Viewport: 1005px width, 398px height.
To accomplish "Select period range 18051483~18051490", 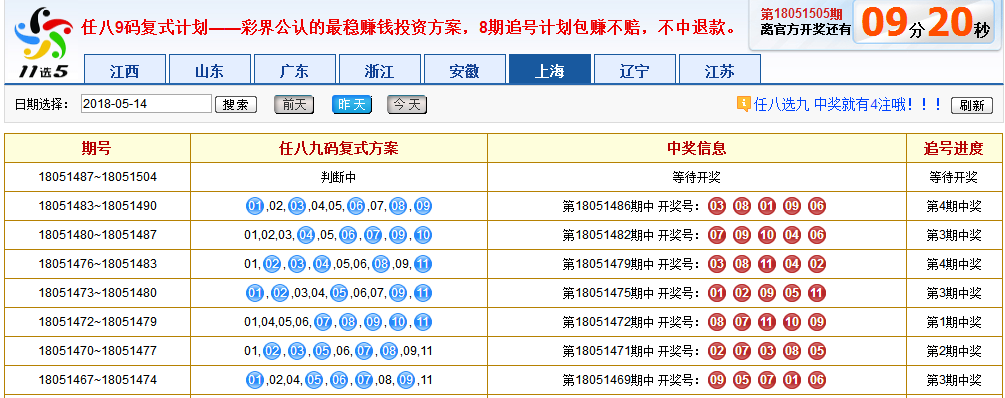I will click(97, 206).
